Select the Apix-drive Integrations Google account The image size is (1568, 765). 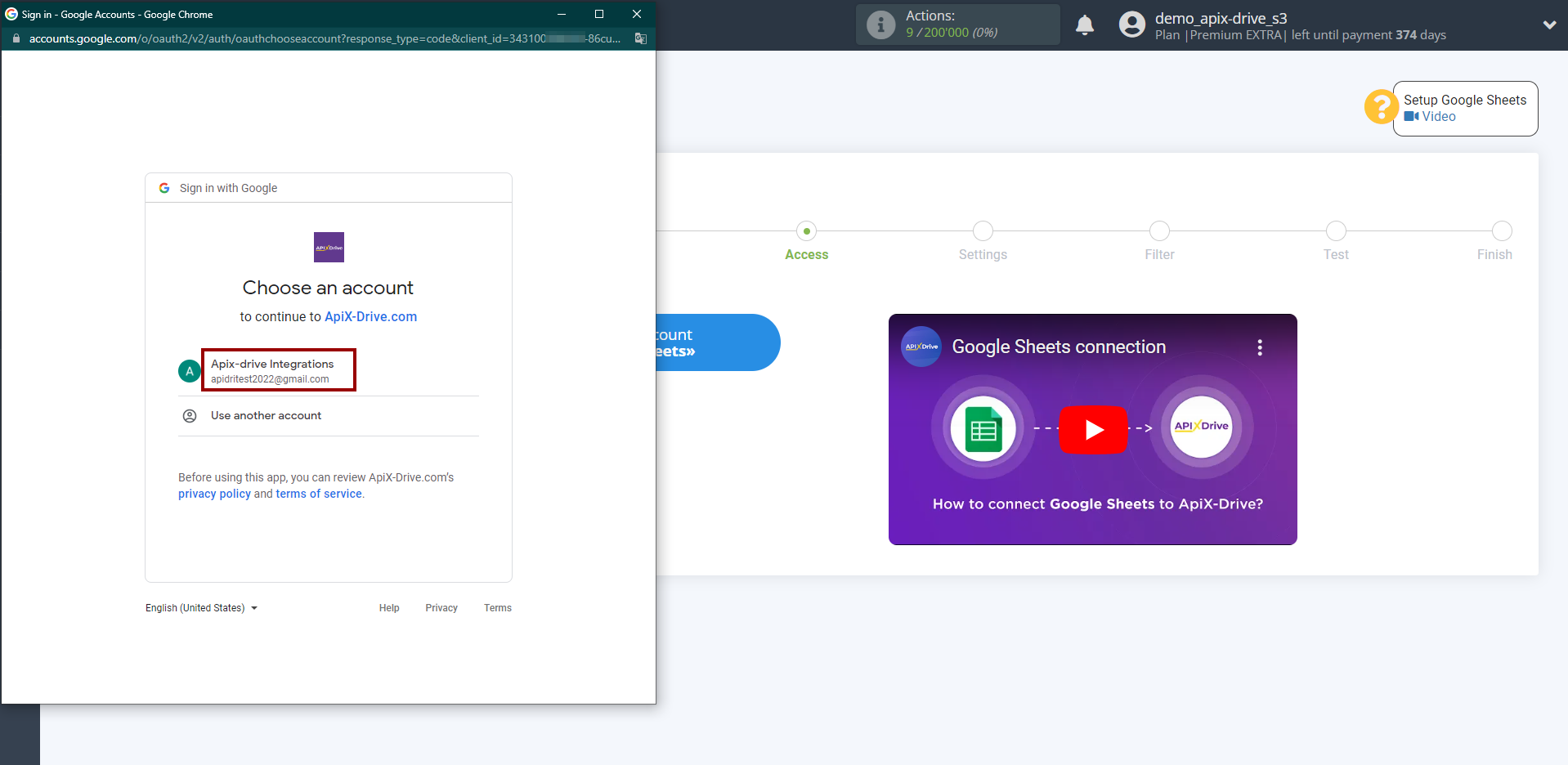point(328,370)
